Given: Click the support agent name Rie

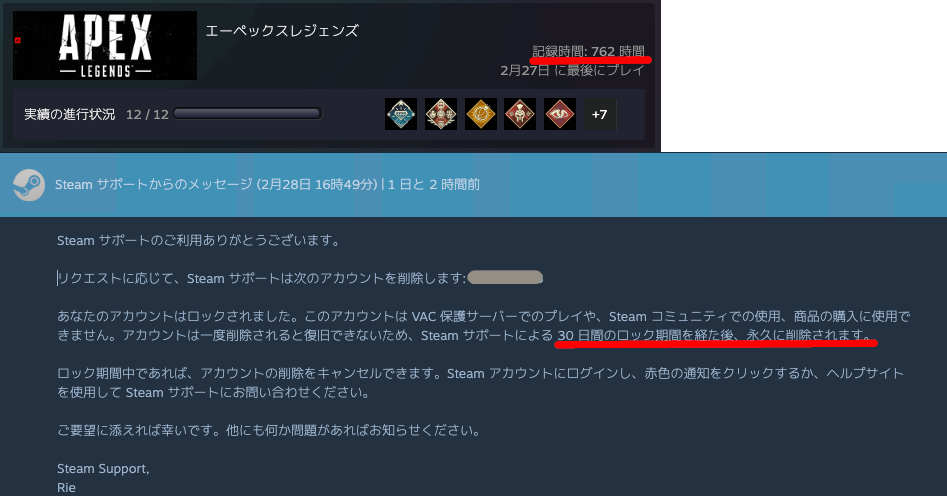Looking at the screenshot, I should click(66, 488).
